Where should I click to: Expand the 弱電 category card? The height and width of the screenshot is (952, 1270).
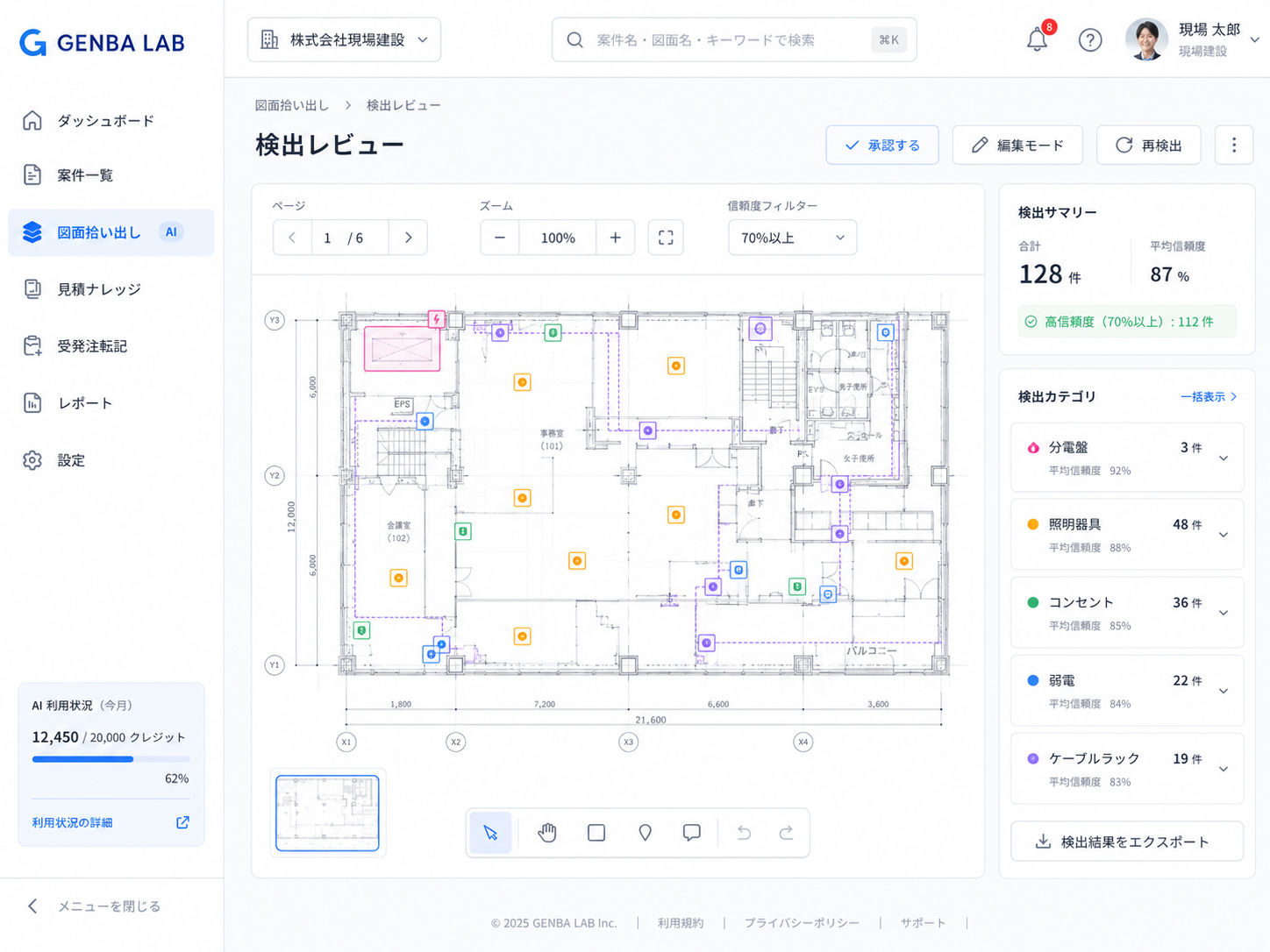pos(1127,691)
